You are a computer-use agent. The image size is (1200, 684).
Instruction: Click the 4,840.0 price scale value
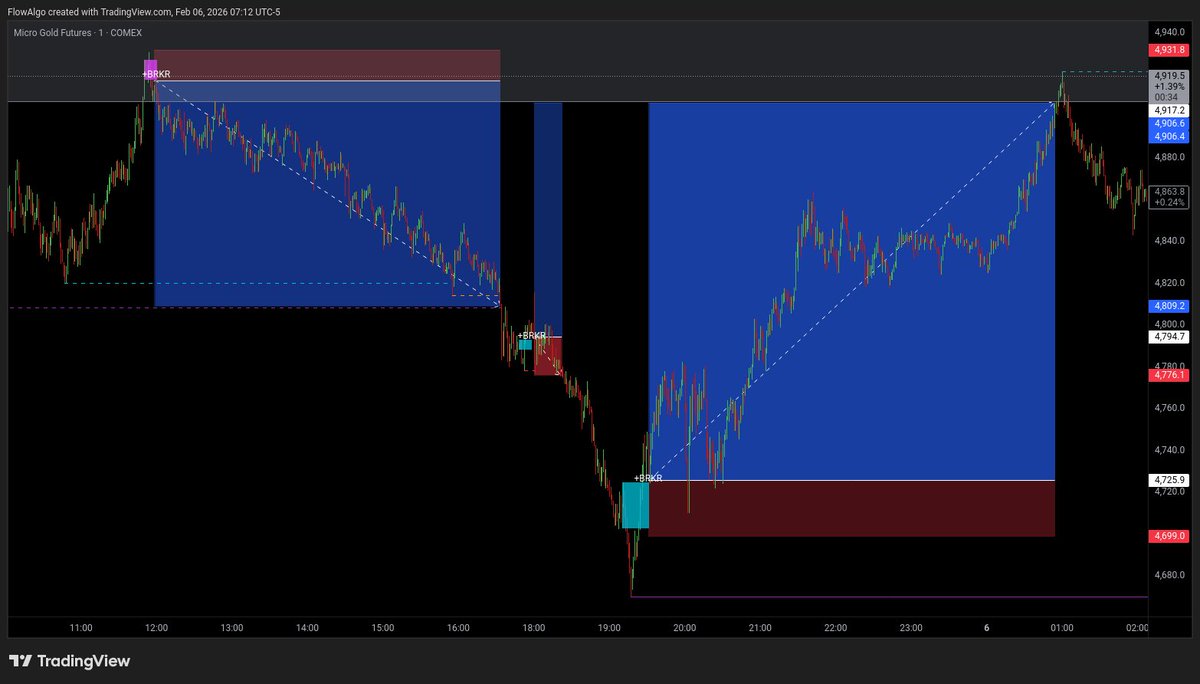[1168, 241]
